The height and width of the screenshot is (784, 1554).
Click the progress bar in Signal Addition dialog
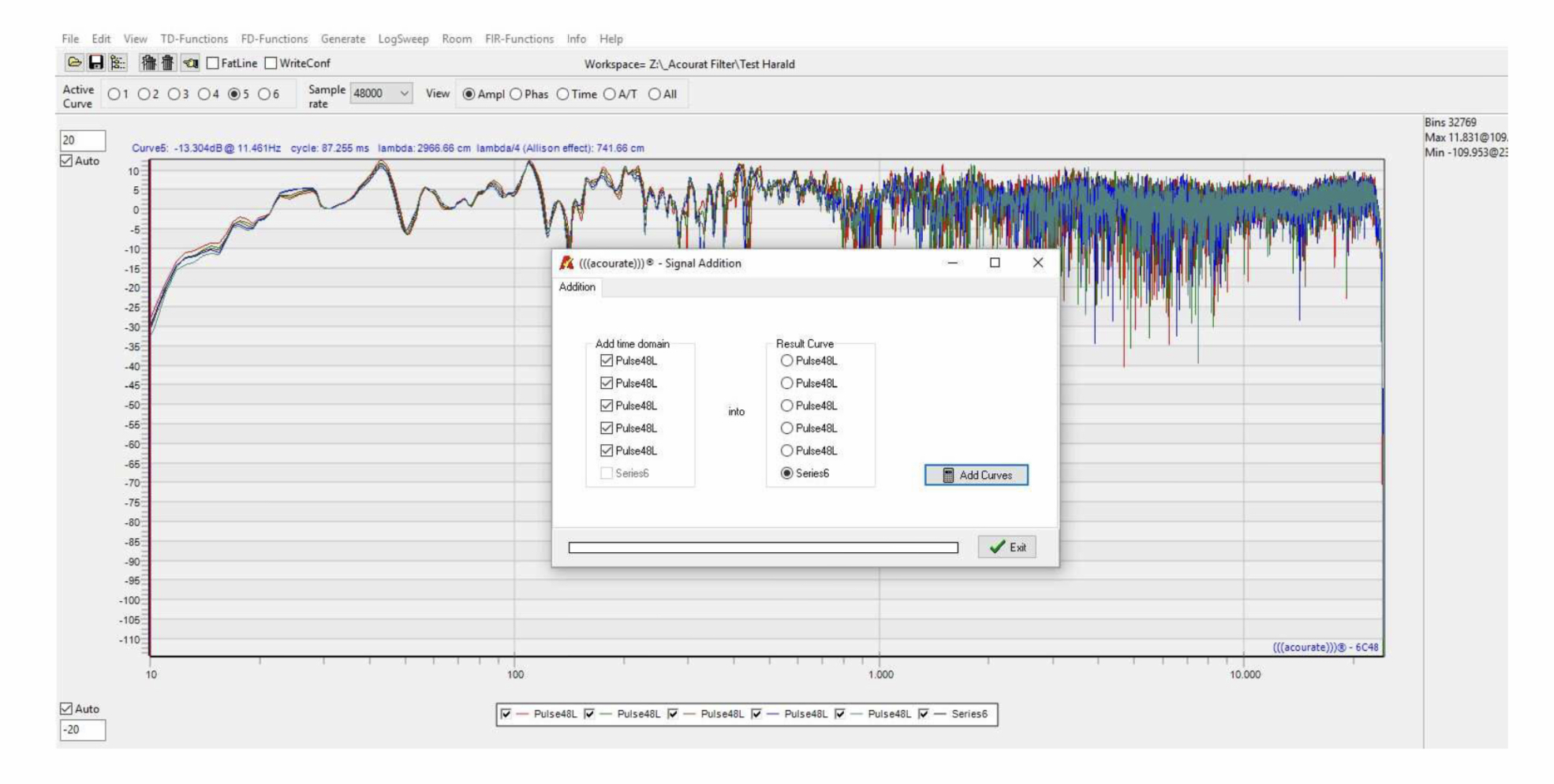pyautogui.click(x=763, y=547)
